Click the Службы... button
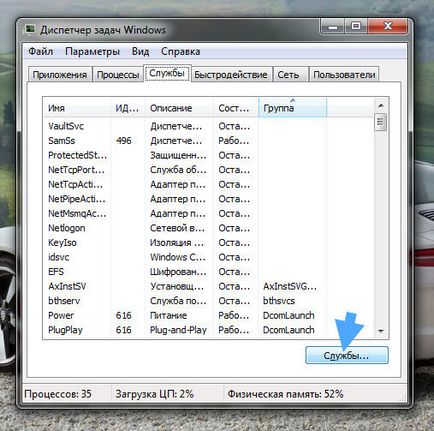The image size is (434, 431). [347, 355]
